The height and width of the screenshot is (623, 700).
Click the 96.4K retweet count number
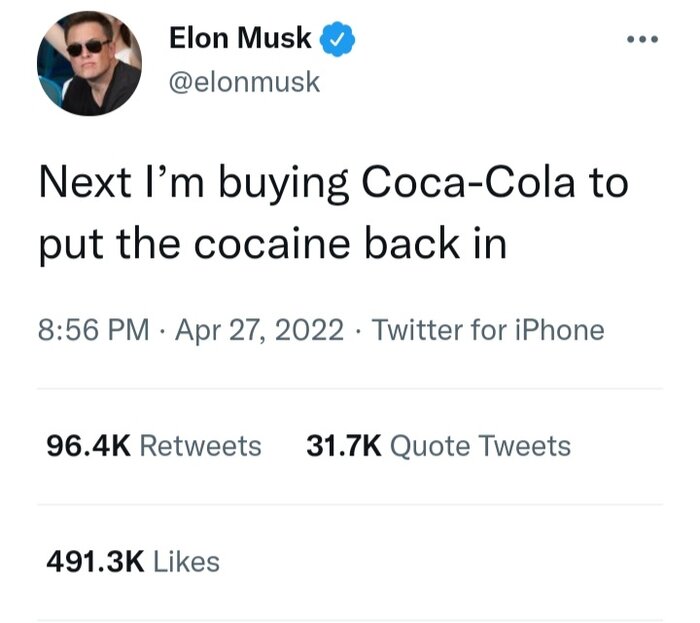[88, 445]
